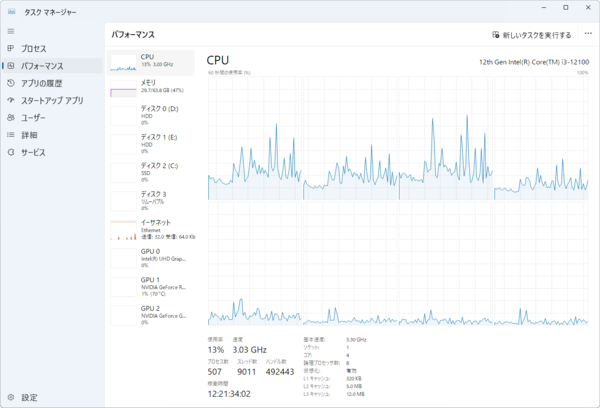Image resolution: width=600 pixels, height=408 pixels.
Task: Click the run new task icon
Action: [x=496, y=35]
